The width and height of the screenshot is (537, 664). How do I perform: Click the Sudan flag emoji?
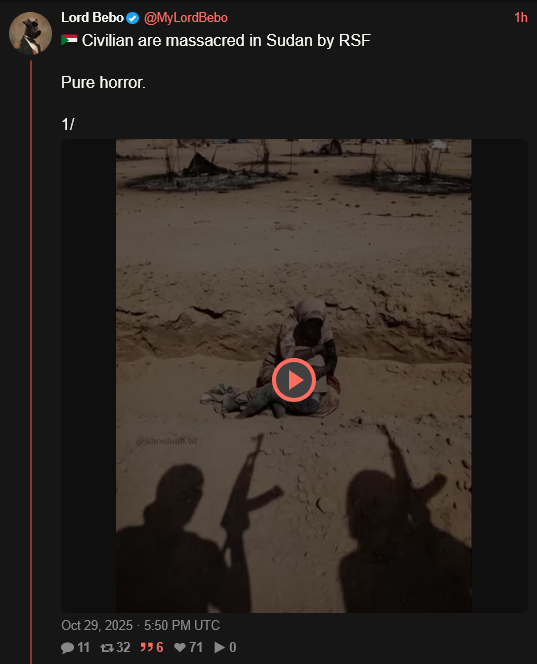tap(69, 40)
